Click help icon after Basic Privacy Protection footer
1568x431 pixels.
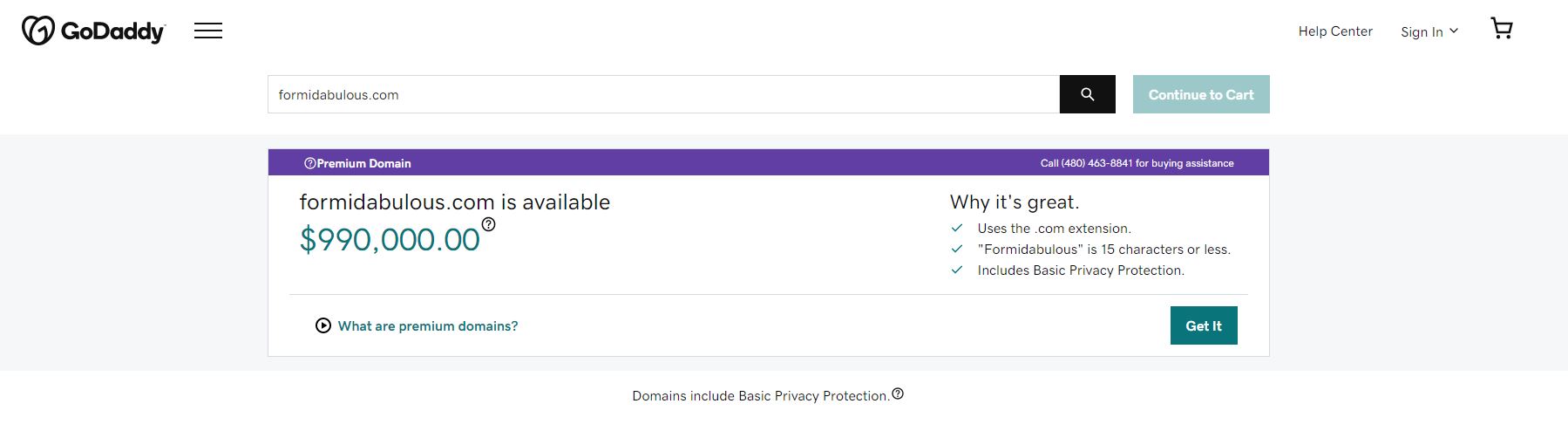point(898,394)
